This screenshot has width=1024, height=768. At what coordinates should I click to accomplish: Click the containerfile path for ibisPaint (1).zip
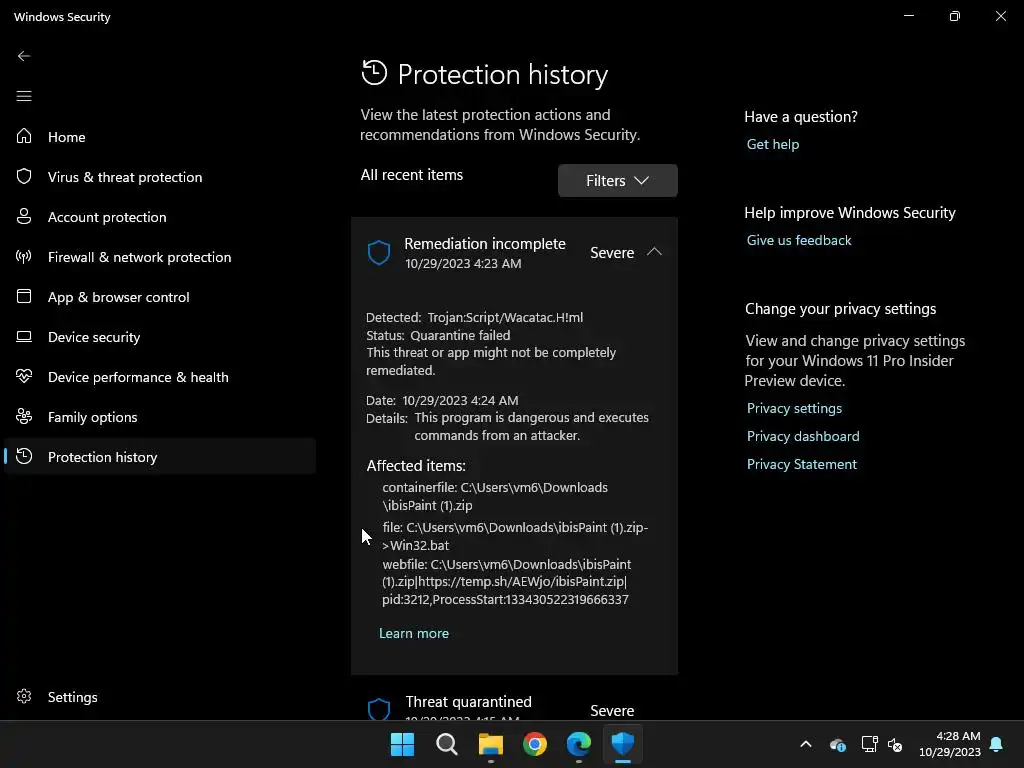(495, 496)
